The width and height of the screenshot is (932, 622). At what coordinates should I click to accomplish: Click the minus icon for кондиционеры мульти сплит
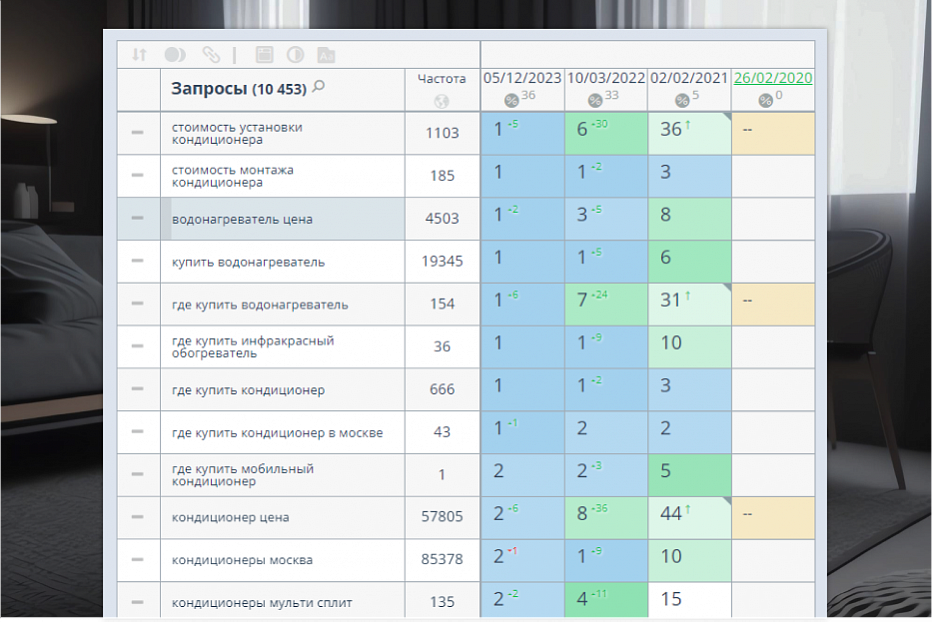click(137, 602)
